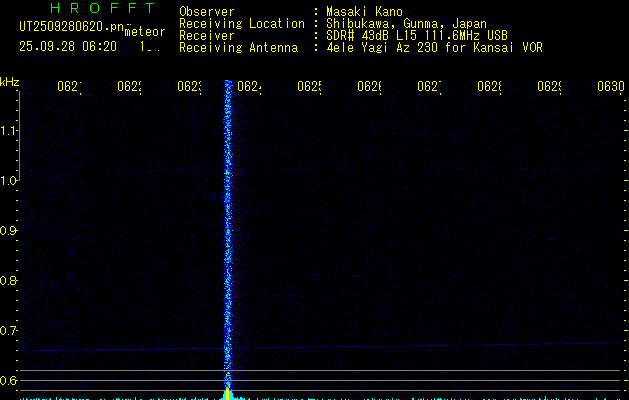Viewport: 629px width, 400px height.
Task: Click the kHz axis unit label
Action: coord(10,83)
